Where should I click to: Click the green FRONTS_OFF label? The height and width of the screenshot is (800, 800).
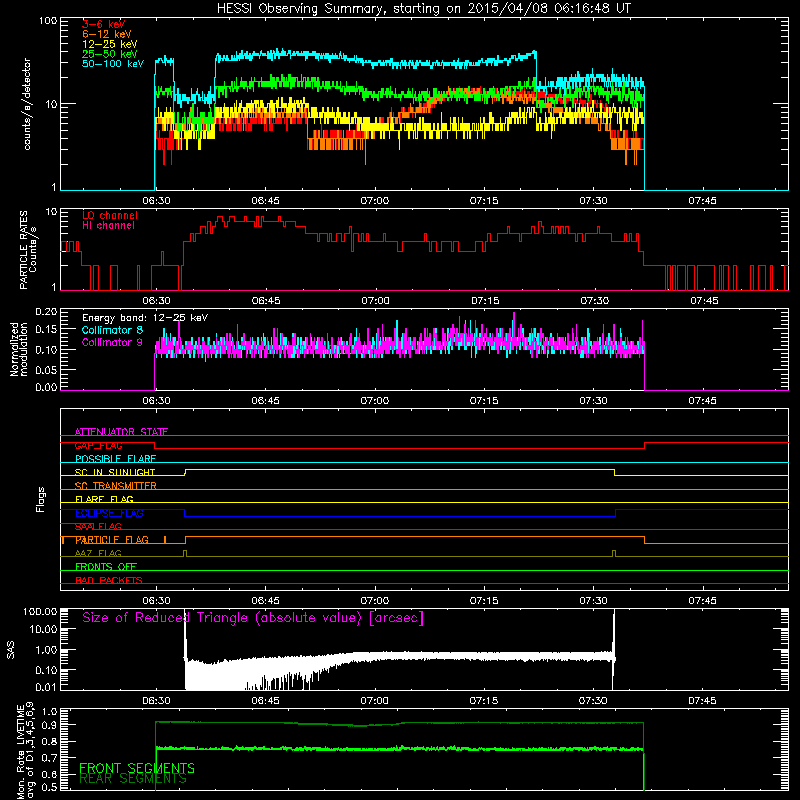point(106,567)
